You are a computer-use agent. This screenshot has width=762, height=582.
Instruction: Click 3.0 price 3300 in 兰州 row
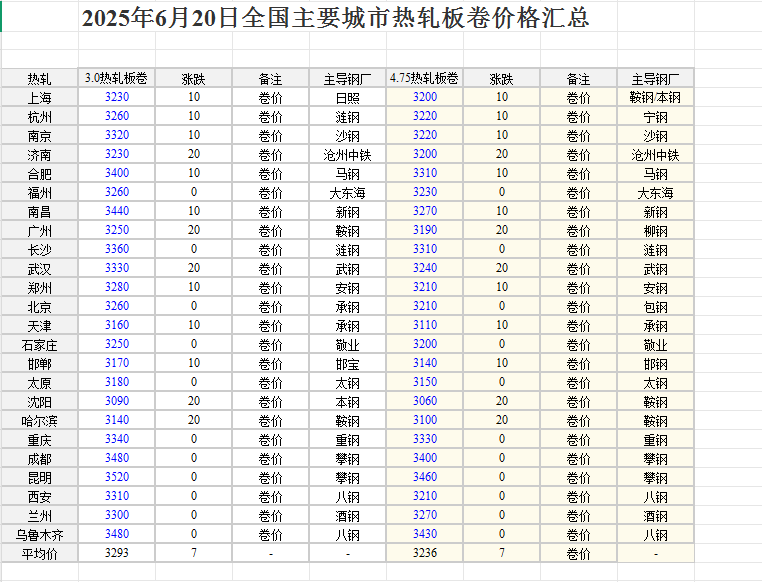click(117, 514)
